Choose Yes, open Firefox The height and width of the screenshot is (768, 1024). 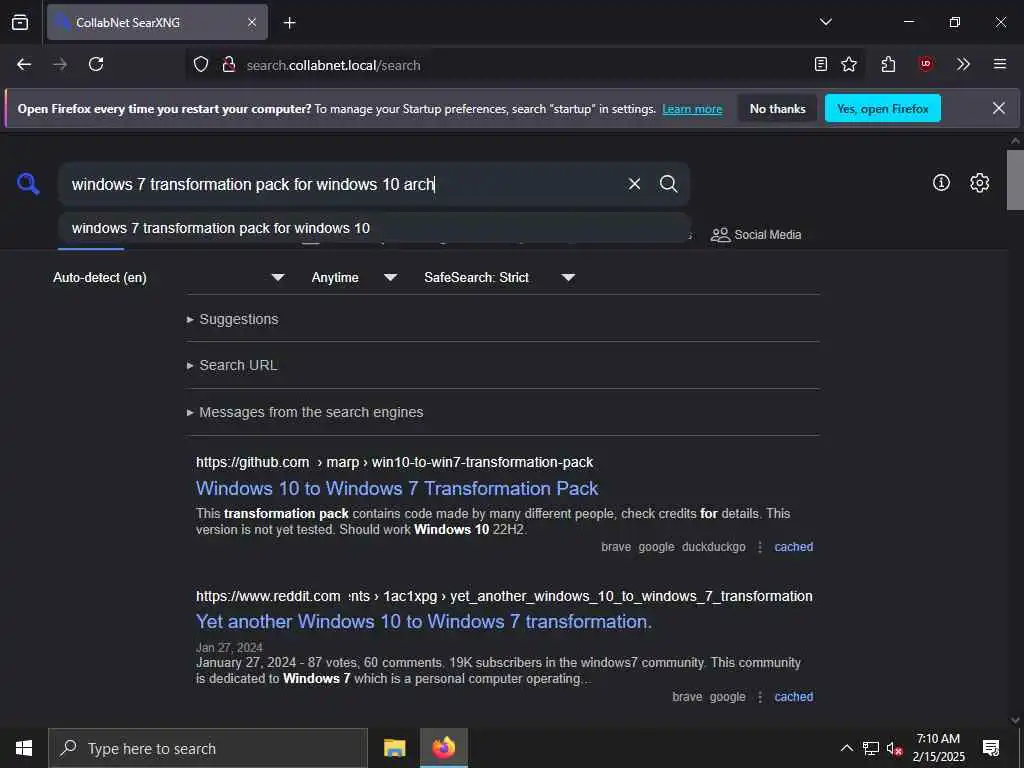(882, 108)
